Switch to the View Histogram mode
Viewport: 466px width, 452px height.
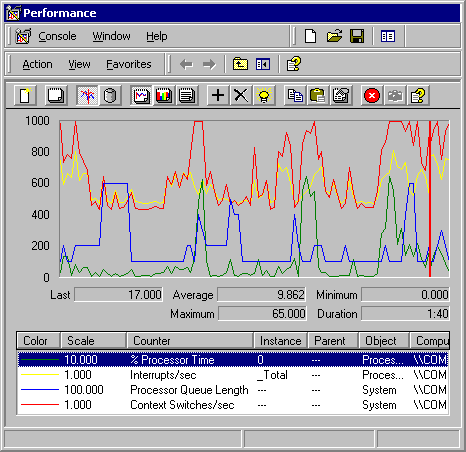pos(164,96)
